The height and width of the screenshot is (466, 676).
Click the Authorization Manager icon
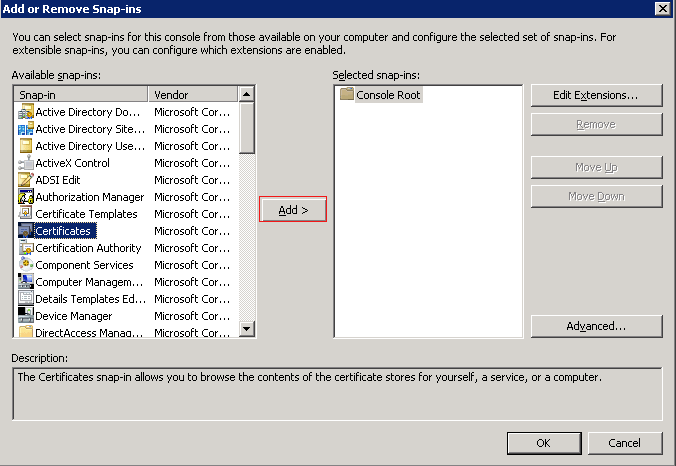(26, 197)
